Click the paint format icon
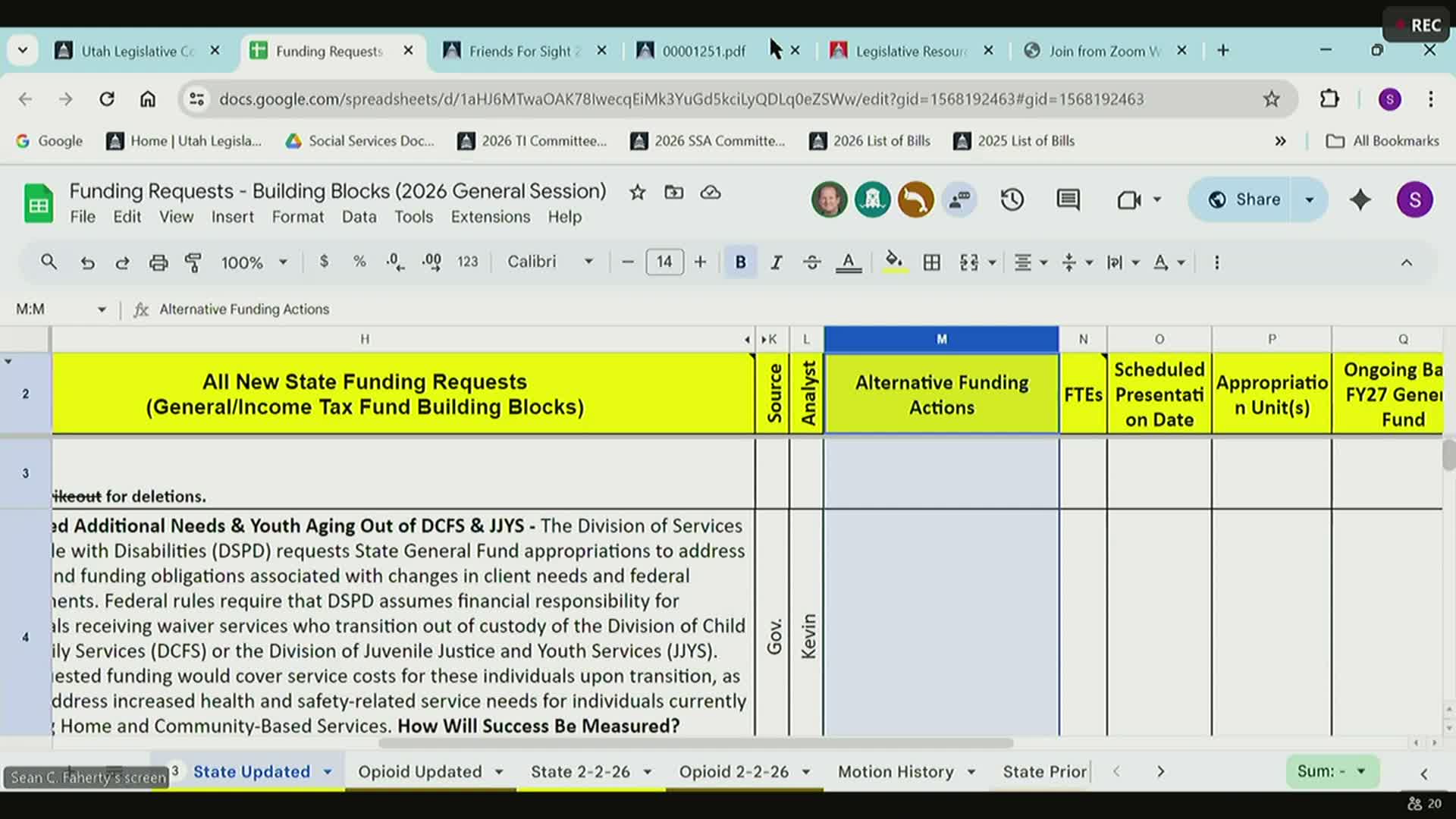The height and width of the screenshot is (819, 1456). pos(193,262)
